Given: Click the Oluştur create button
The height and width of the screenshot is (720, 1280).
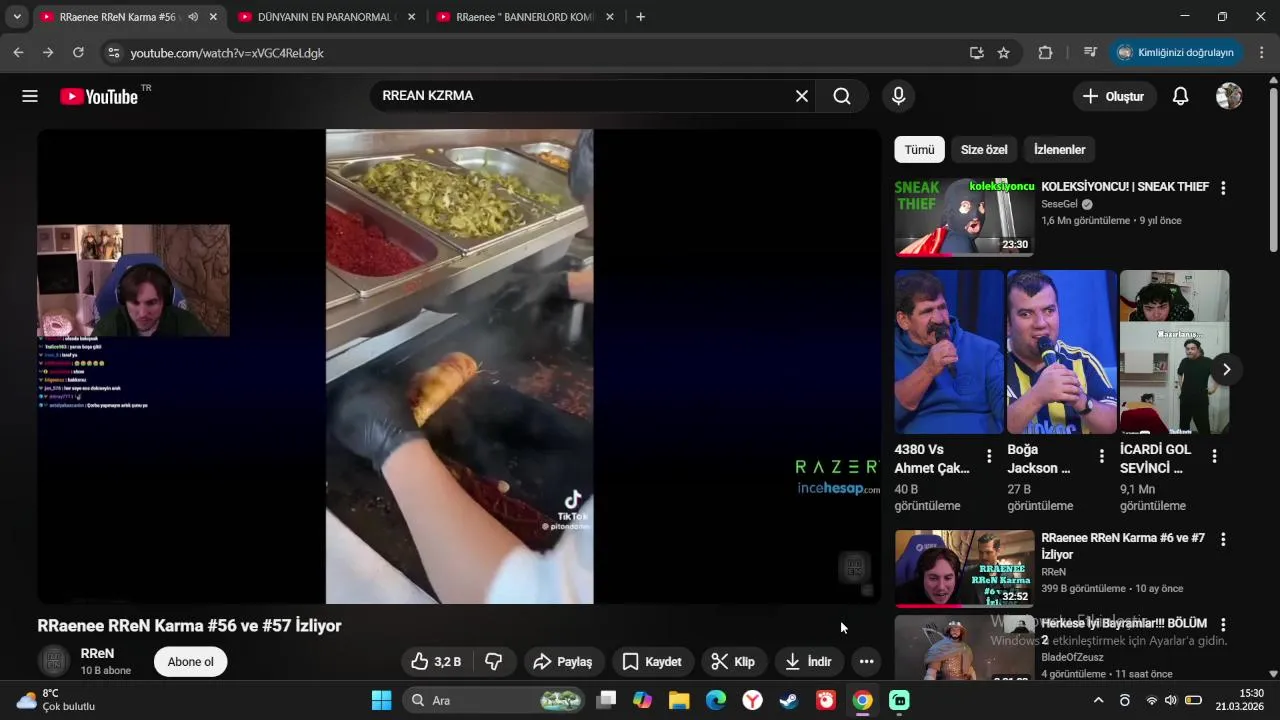Looking at the screenshot, I should 1114,96.
